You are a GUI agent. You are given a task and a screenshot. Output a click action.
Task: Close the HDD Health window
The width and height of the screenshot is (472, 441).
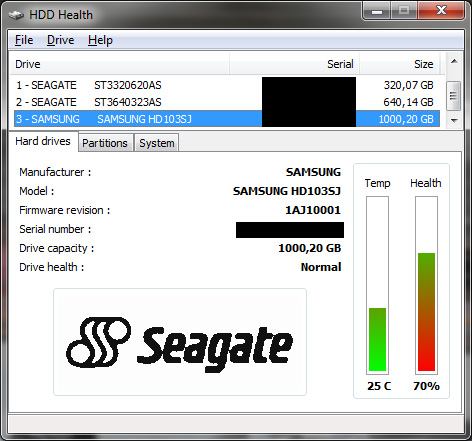click(x=441, y=11)
